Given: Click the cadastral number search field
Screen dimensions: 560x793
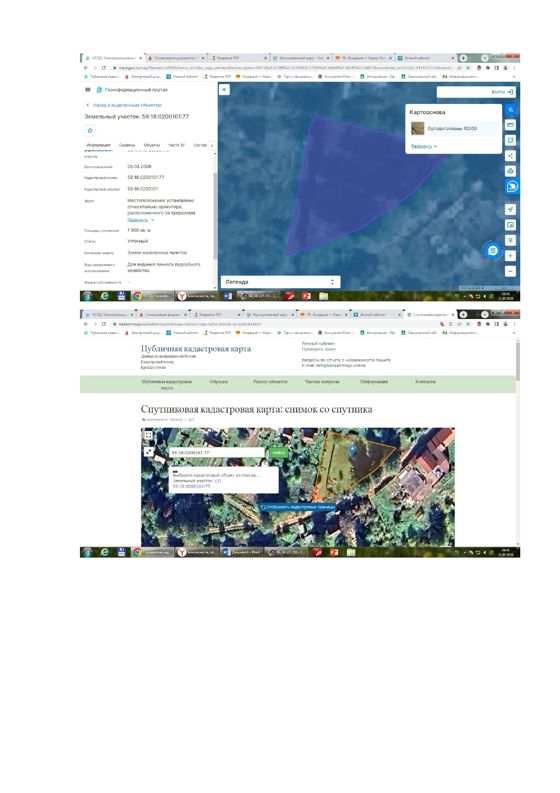Looking at the screenshot, I should pos(217,453).
